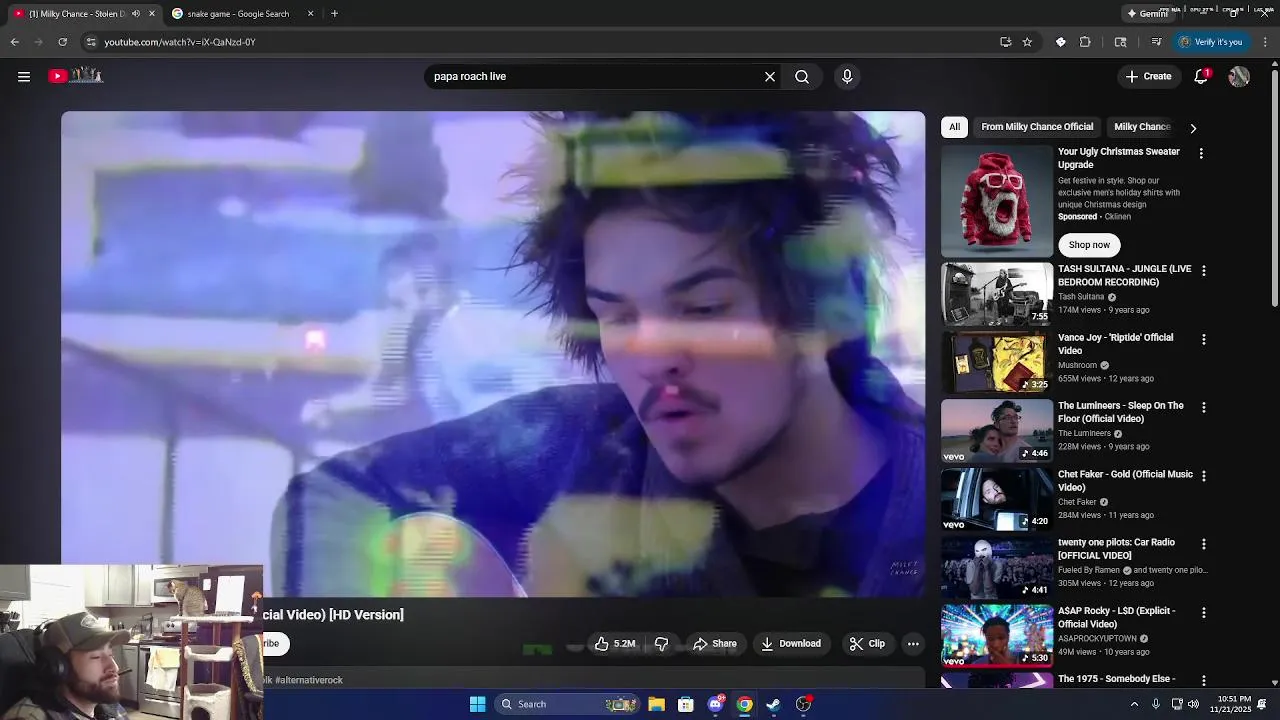
Task: Click the taskbar Search box
Action: 567,704
